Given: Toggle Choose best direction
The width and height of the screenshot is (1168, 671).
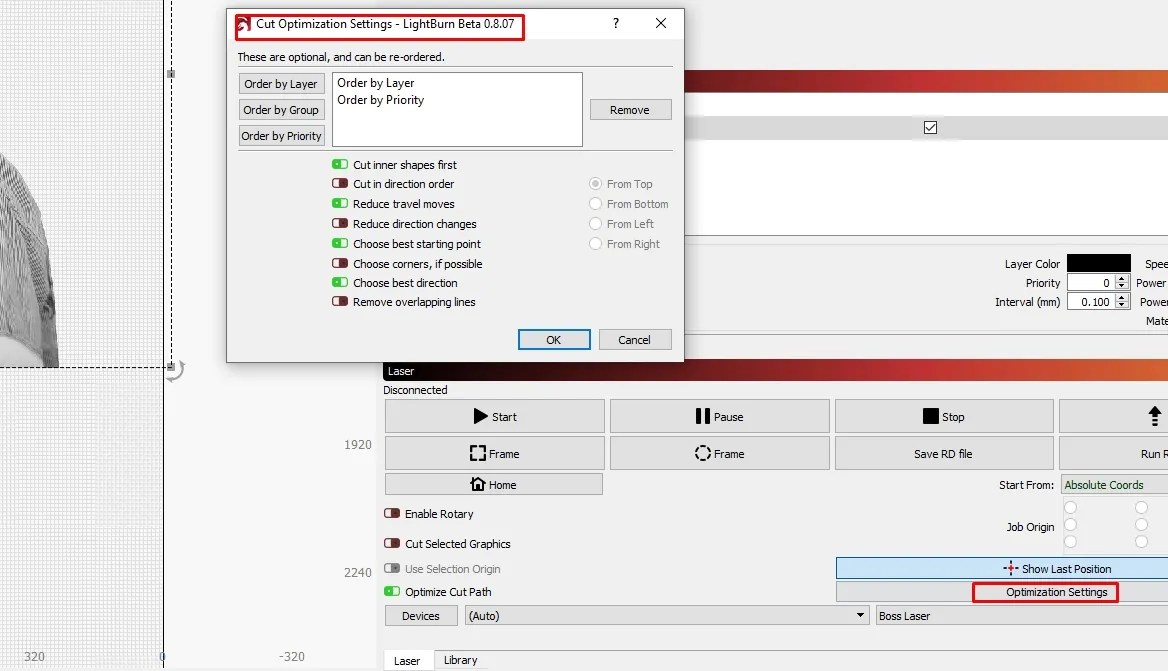Looking at the screenshot, I should tap(340, 282).
